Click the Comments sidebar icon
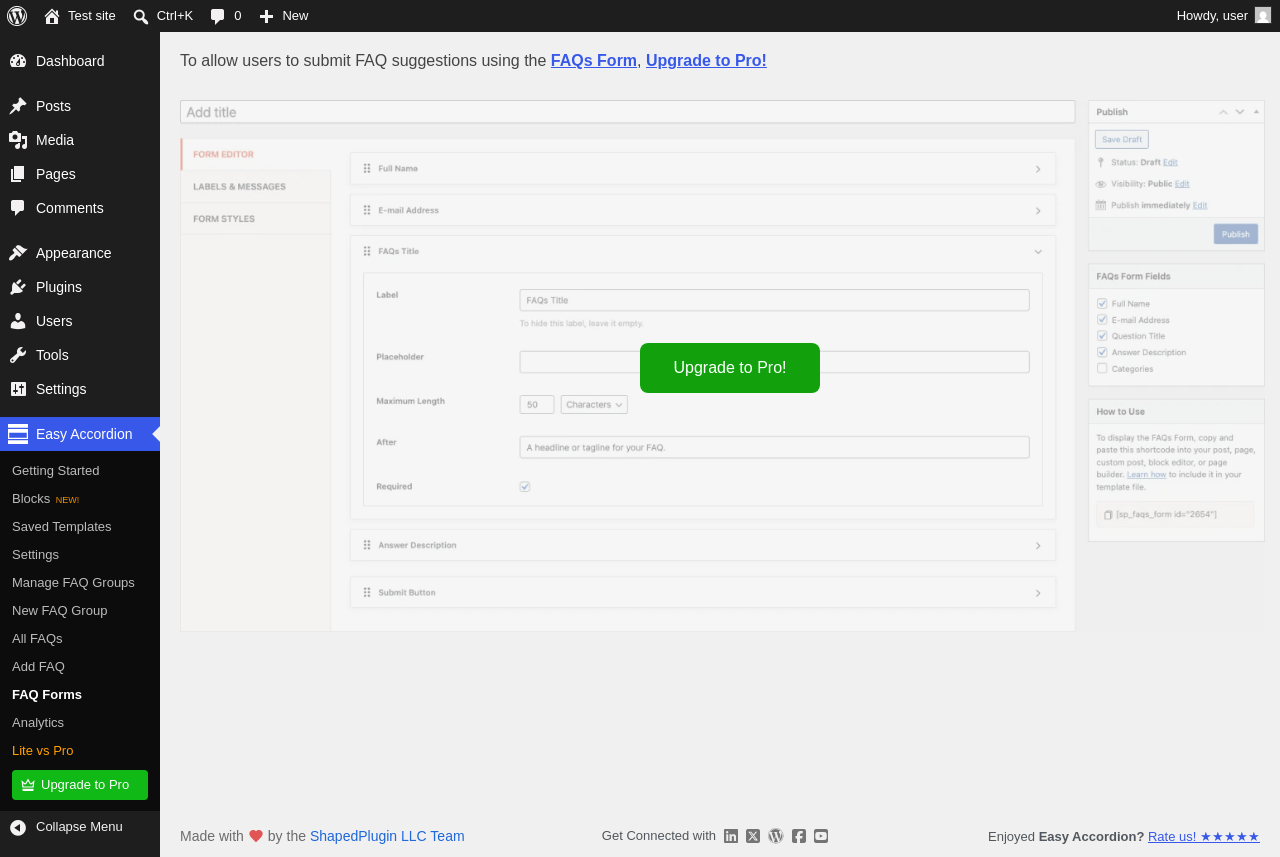 pyautogui.click(x=18, y=208)
